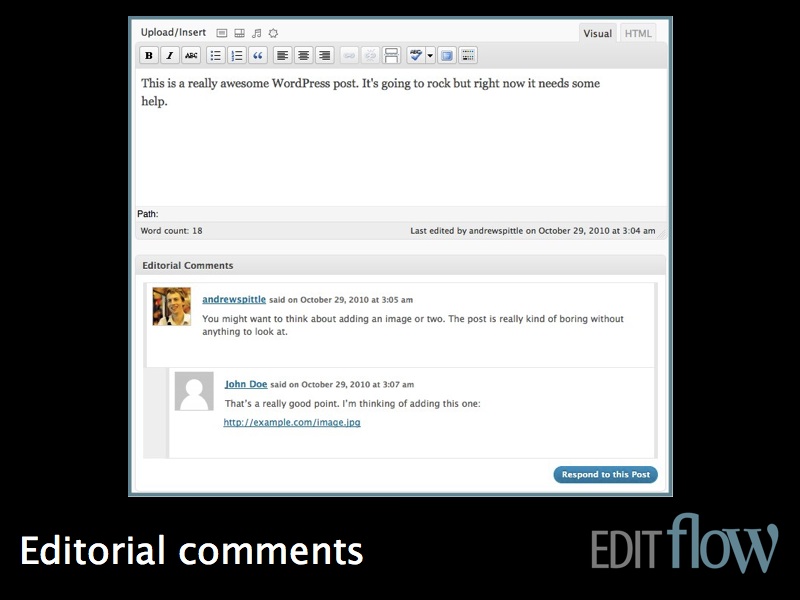Show the kitchen sink toolbar row

click(468, 55)
